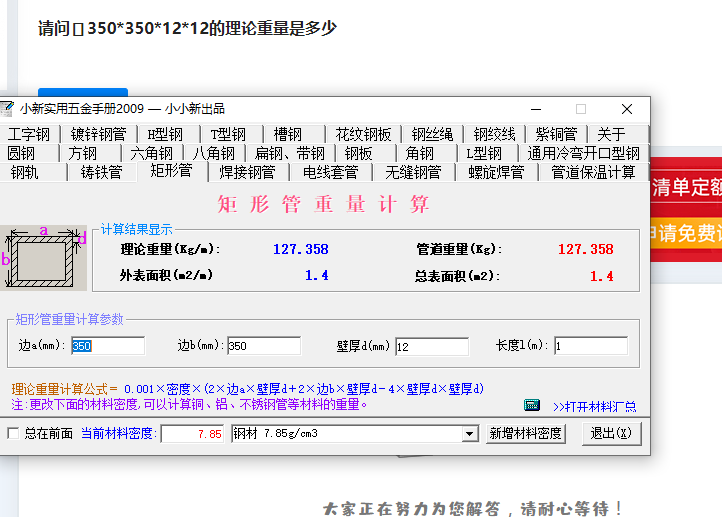
Task: Click the blue button behind the dialog top
Action: 83,92
